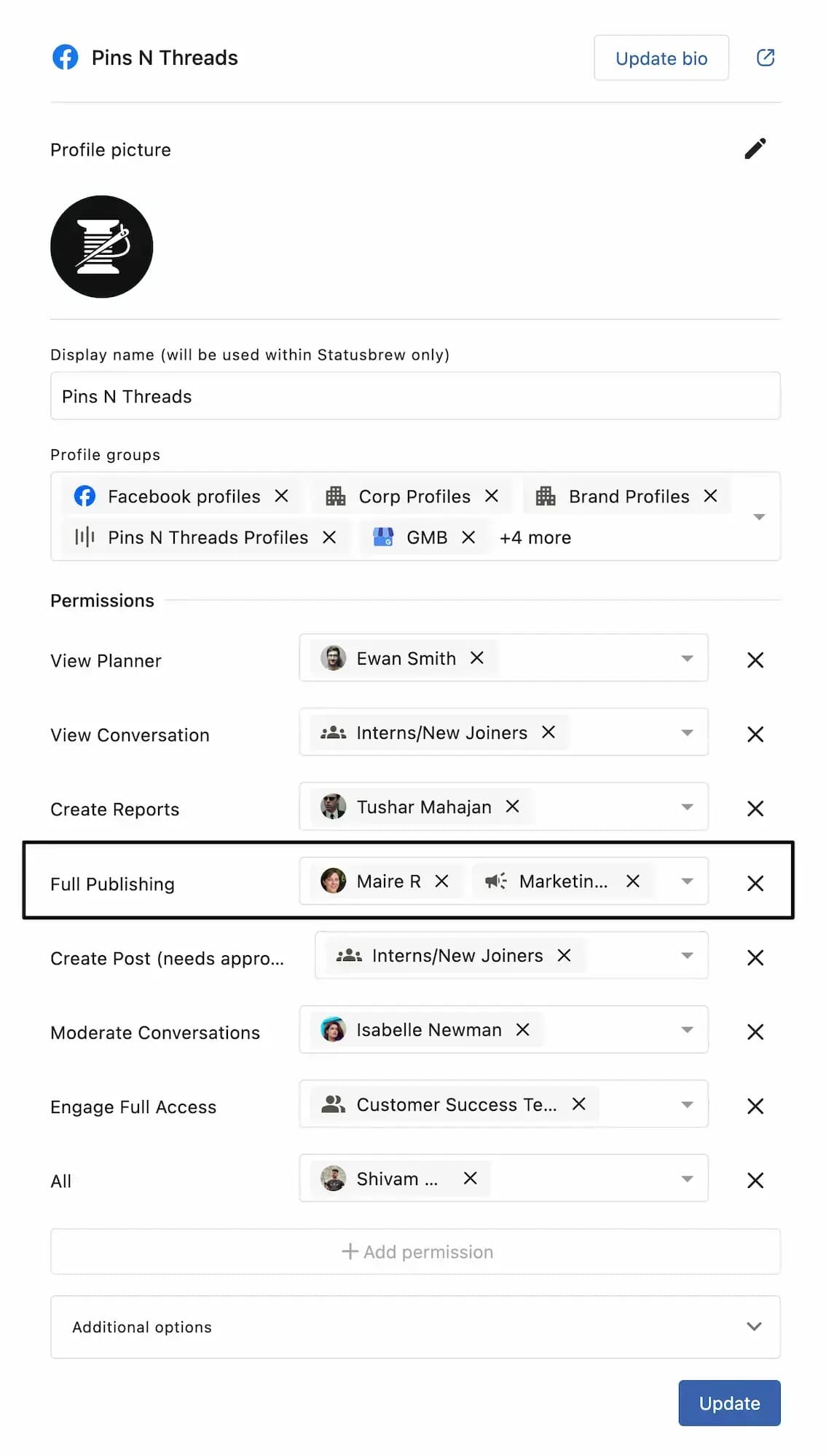This screenshot has height=1456, width=826.
Task: Expand the Additional options section
Action: 754,1326
